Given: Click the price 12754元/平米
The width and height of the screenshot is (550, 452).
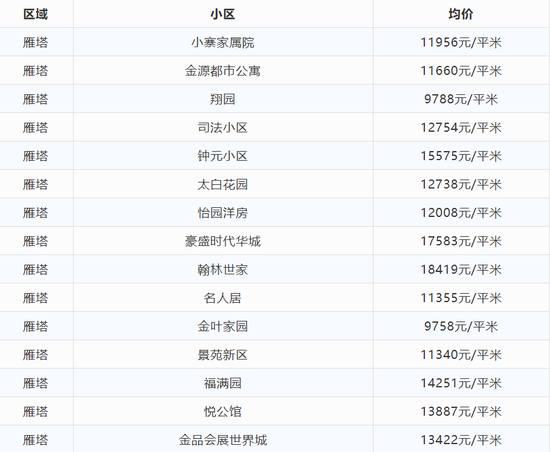Looking at the screenshot, I should point(461,128).
